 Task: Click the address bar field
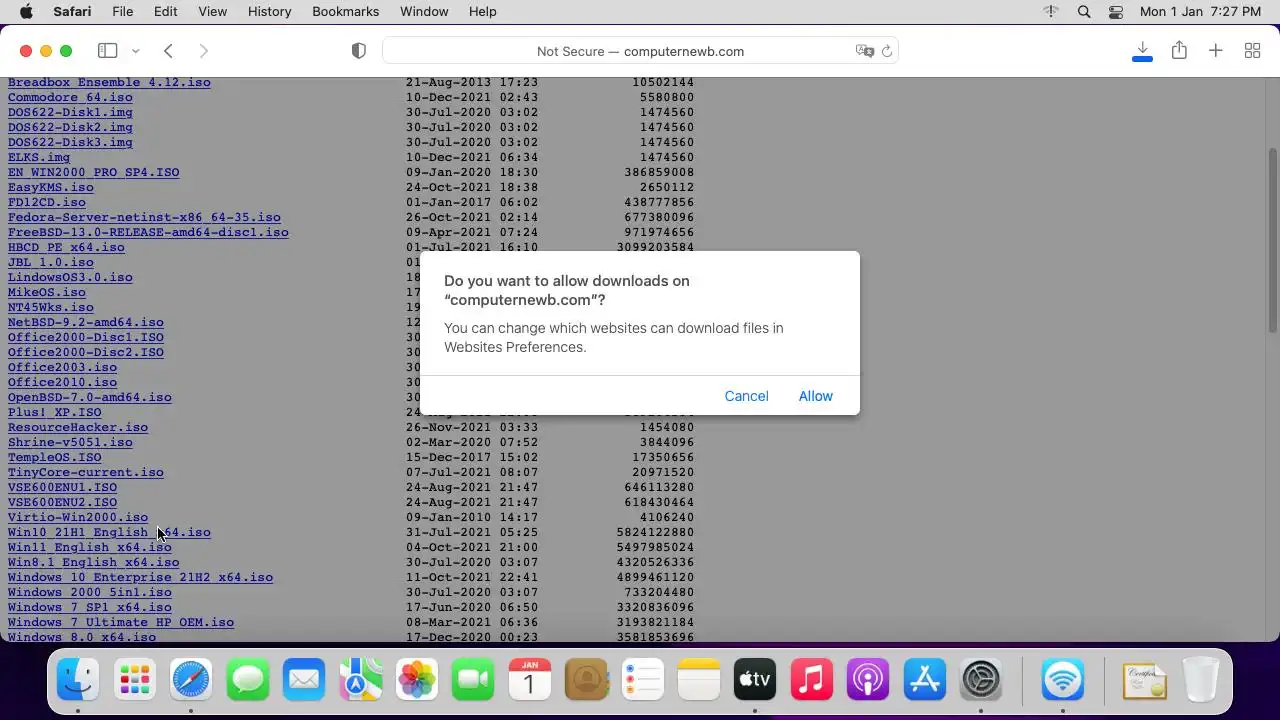640,51
